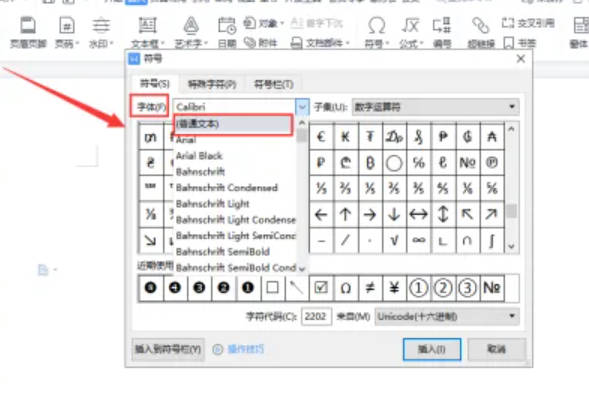Select the square root √ symbol

pyautogui.click(x=394, y=240)
